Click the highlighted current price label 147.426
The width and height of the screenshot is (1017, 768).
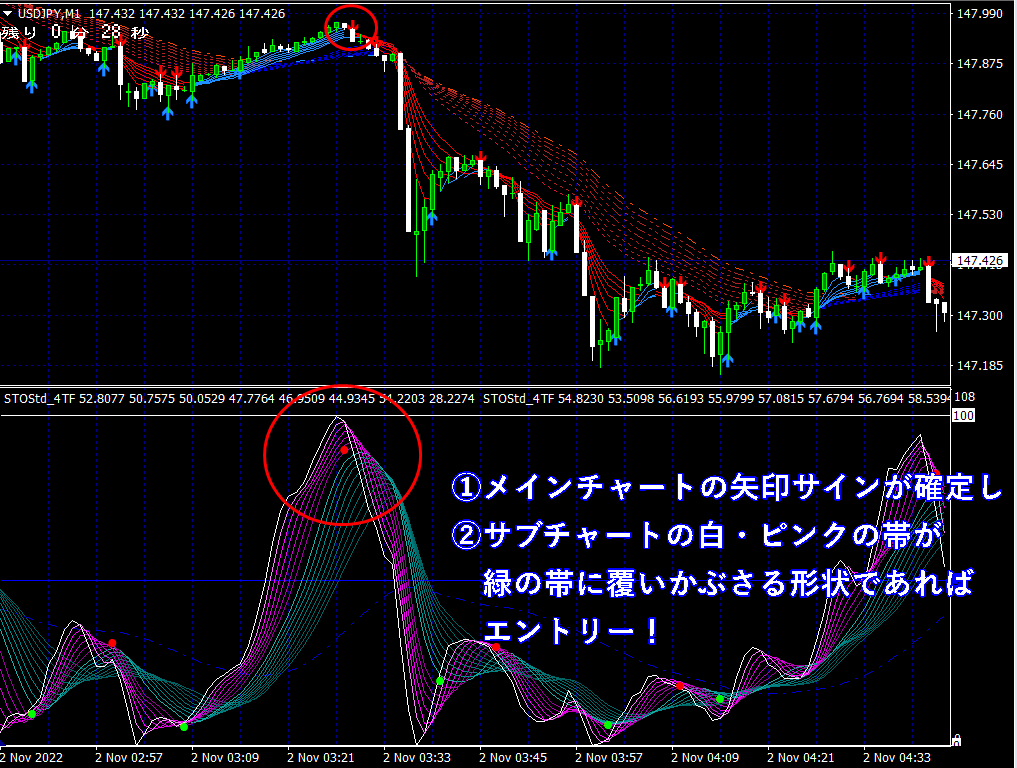click(x=980, y=261)
